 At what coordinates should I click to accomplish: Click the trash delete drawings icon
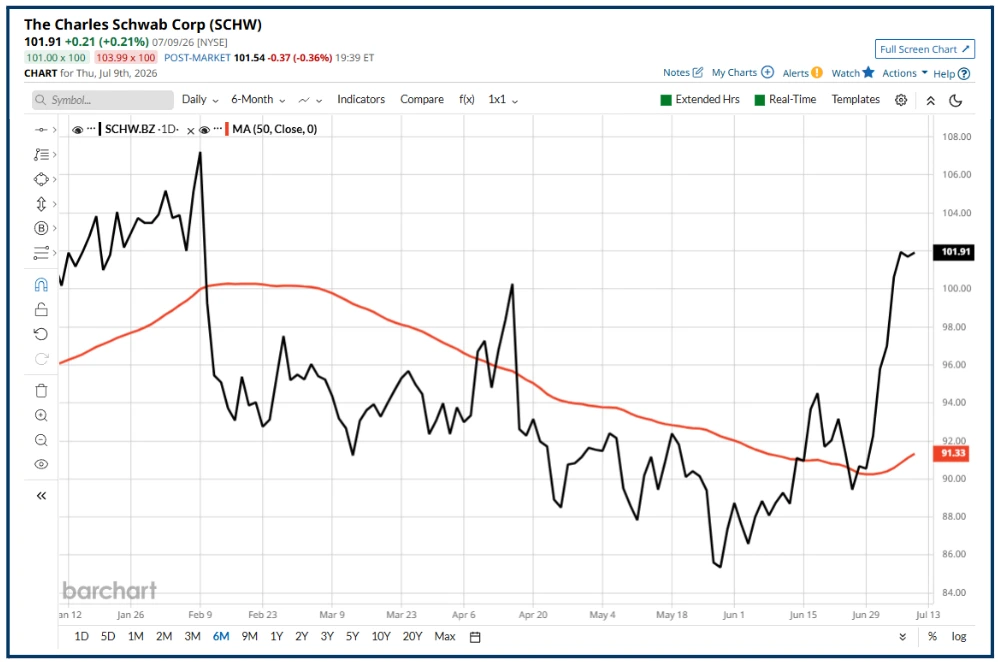pyautogui.click(x=41, y=391)
